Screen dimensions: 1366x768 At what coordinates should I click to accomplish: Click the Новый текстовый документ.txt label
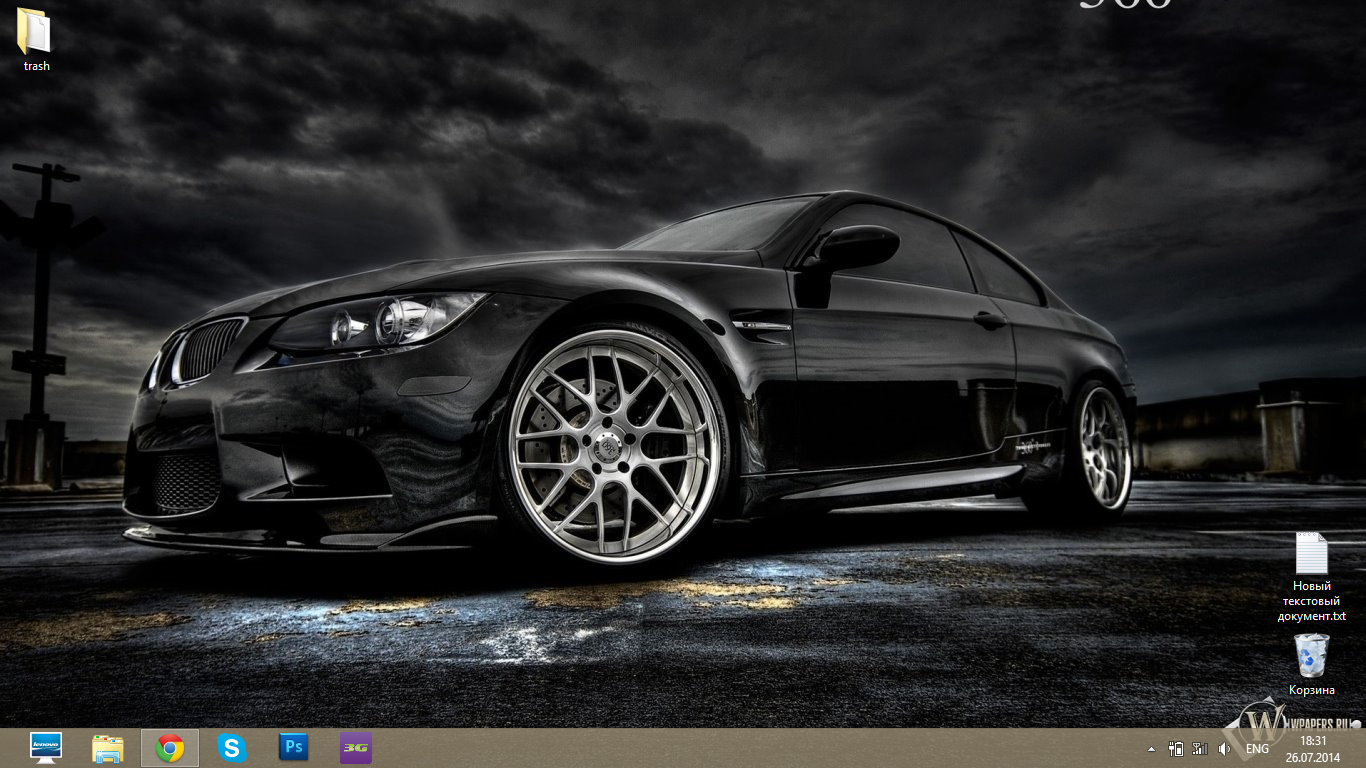click(x=1312, y=601)
